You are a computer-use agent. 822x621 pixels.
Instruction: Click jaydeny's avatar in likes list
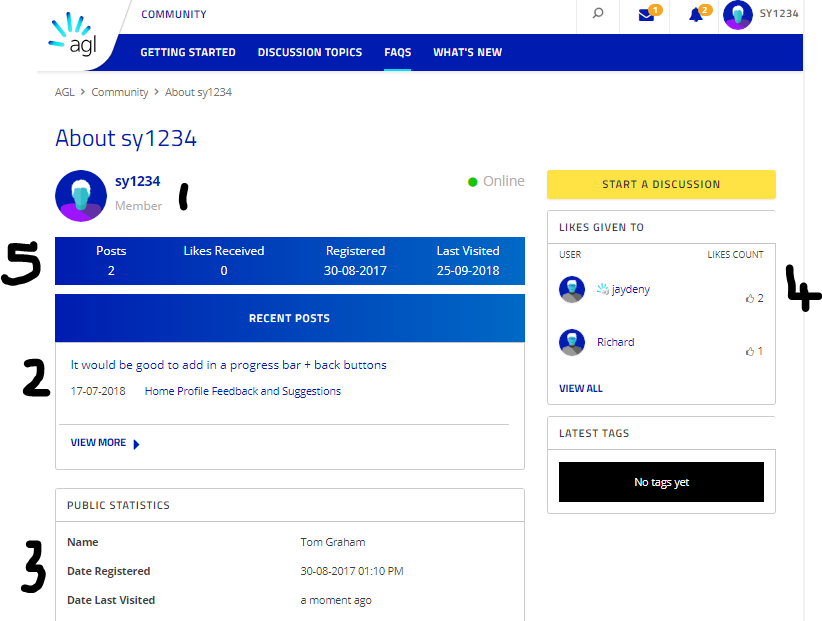tap(572, 289)
